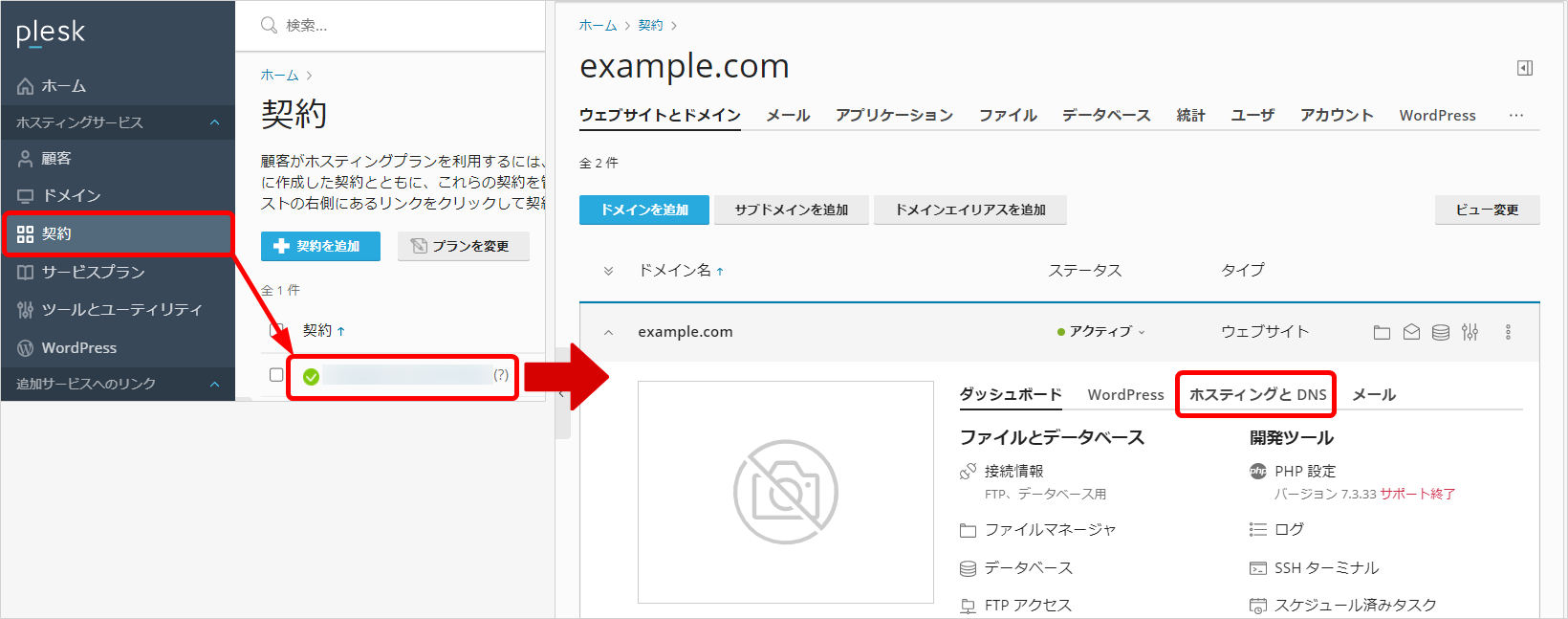Click the 契約を追加 button
Screen dimensions: 1568x619
point(320,246)
